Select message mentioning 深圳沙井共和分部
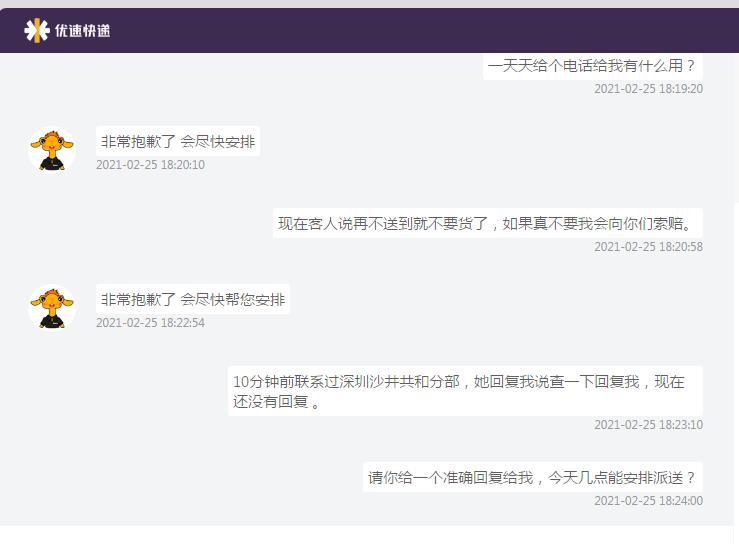Viewport: 739px width, 544px height. click(465, 391)
